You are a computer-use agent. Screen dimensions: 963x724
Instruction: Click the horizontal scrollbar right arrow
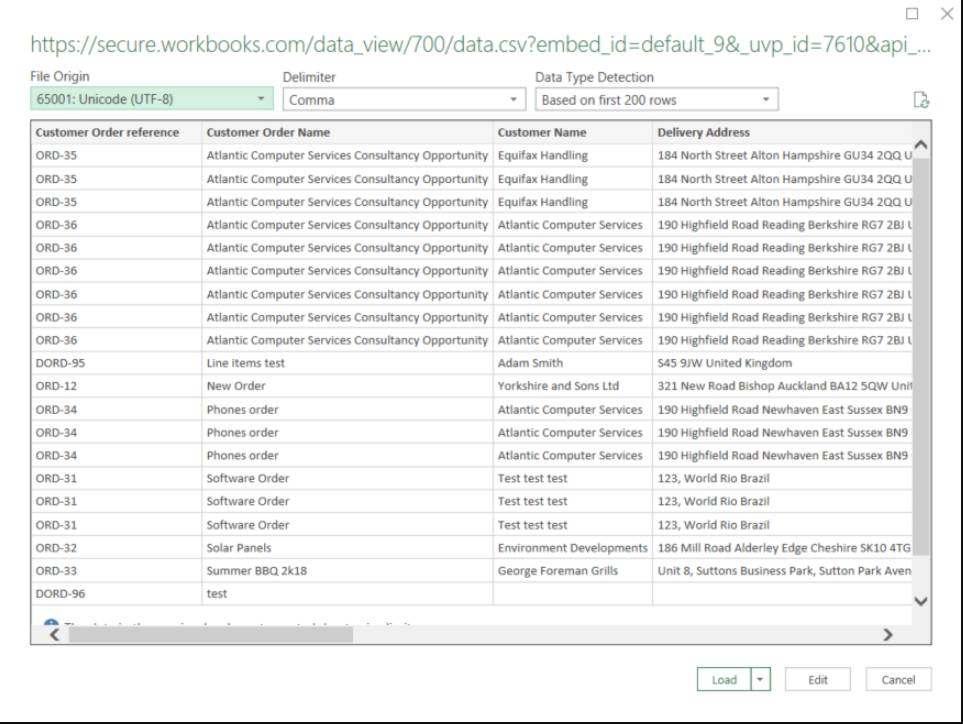(883, 634)
